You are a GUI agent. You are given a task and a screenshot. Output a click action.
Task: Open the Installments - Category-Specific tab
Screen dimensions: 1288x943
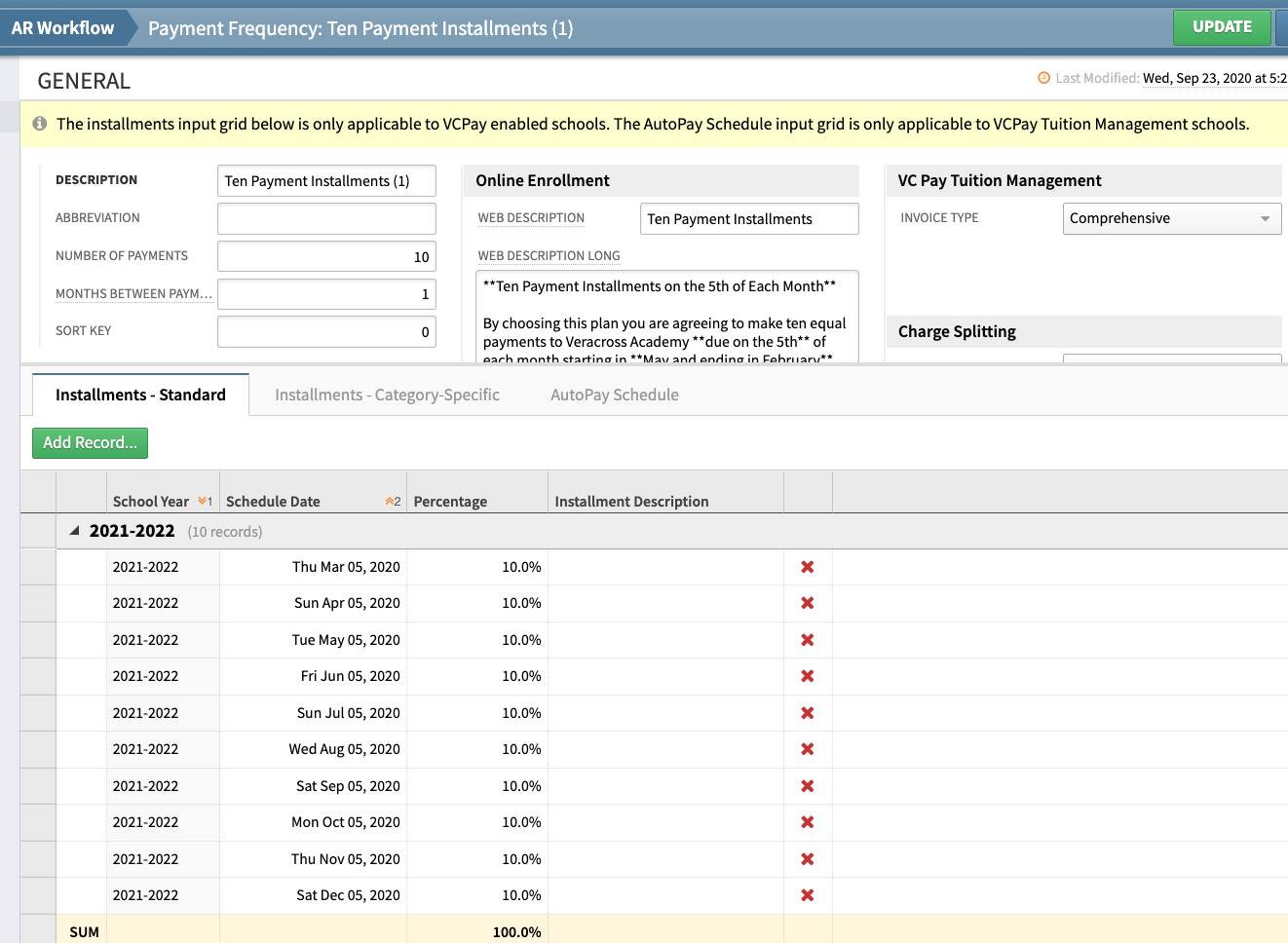[x=387, y=395]
